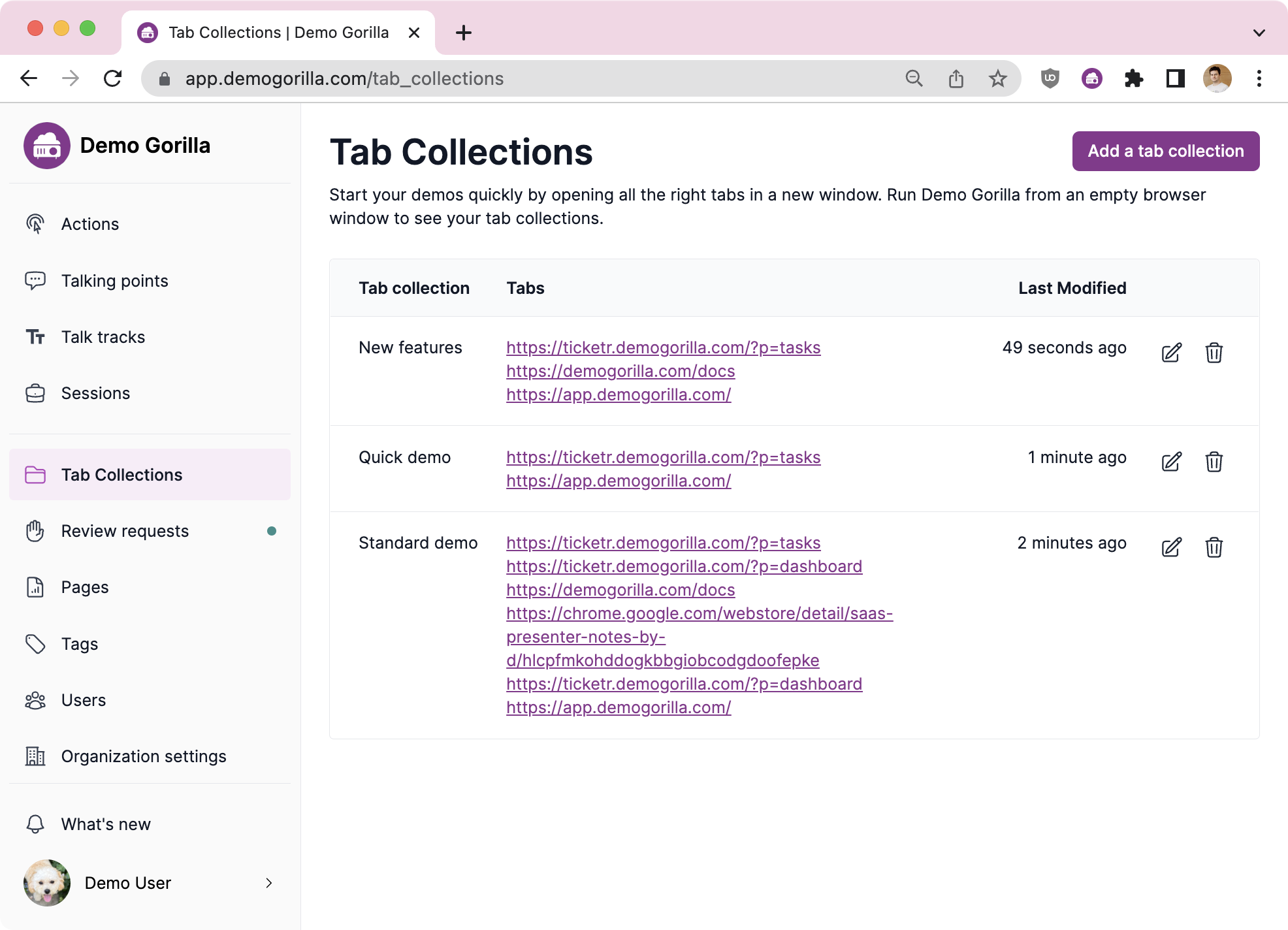The width and height of the screenshot is (1288, 930).
Task: Open the Sessions section
Action: click(95, 393)
